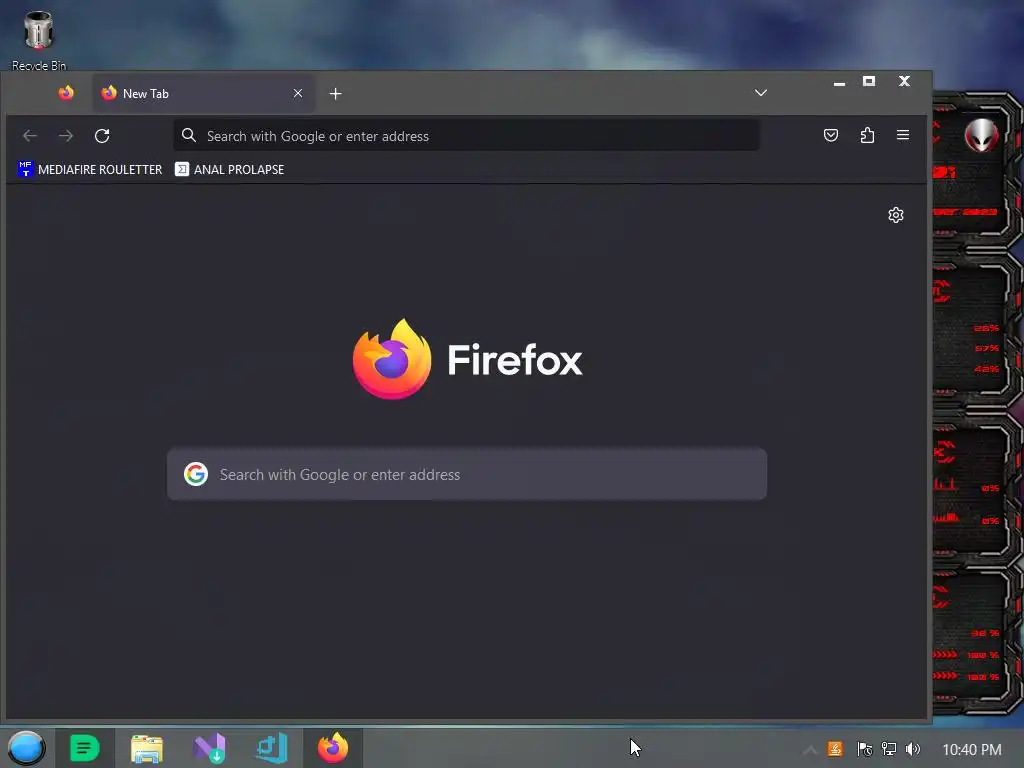This screenshot has height=768, width=1024.
Task: Open the Recycle Bin desktop icon
Action: 39,39
